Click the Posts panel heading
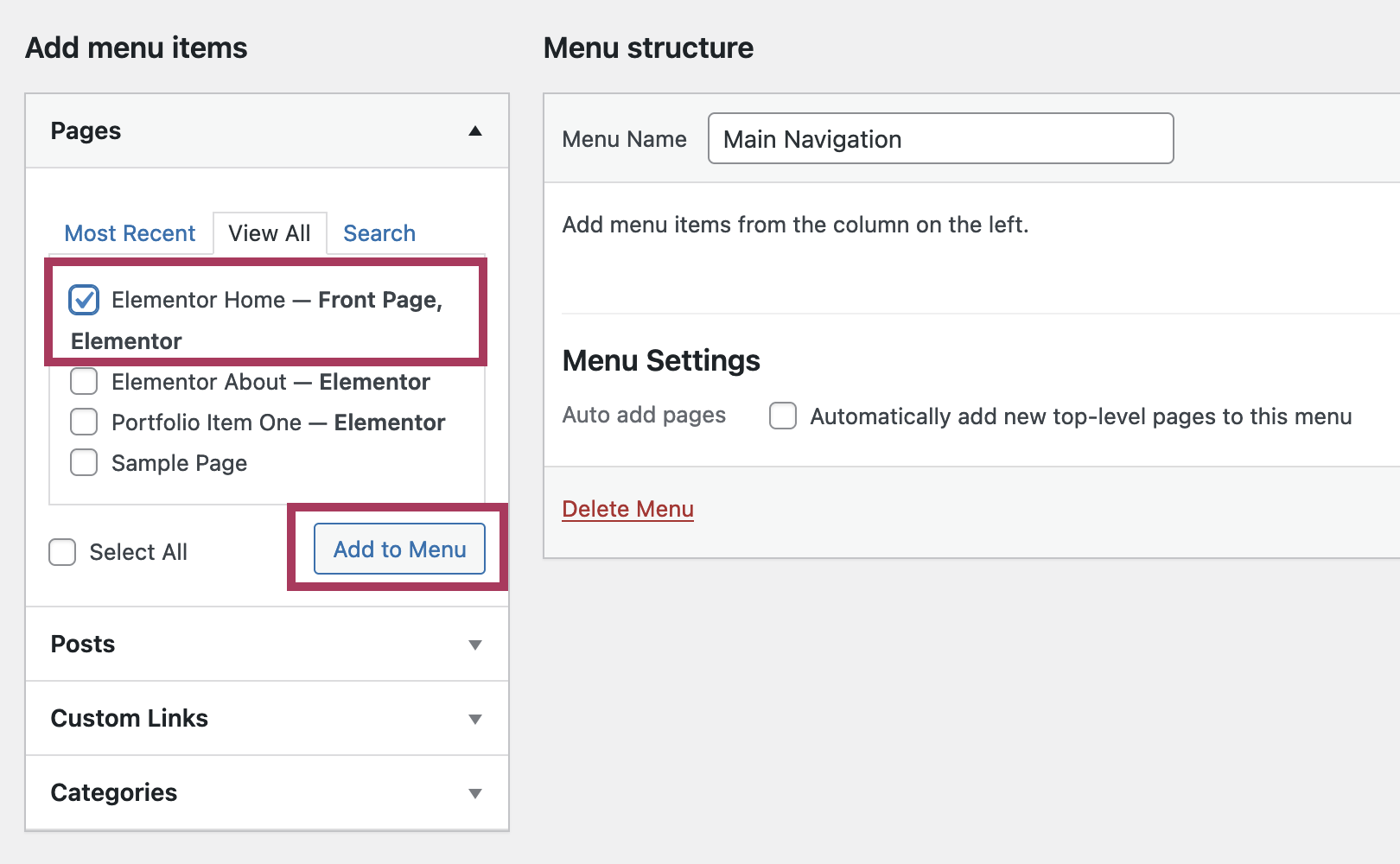The height and width of the screenshot is (864, 1400). (x=83, y=645)
